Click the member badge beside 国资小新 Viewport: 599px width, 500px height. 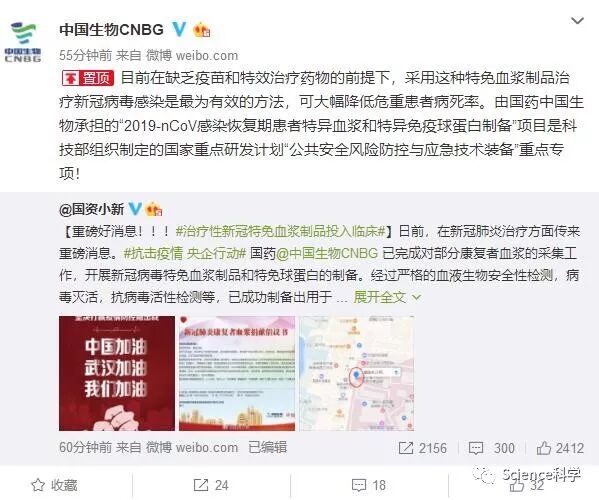click(154, 209)
